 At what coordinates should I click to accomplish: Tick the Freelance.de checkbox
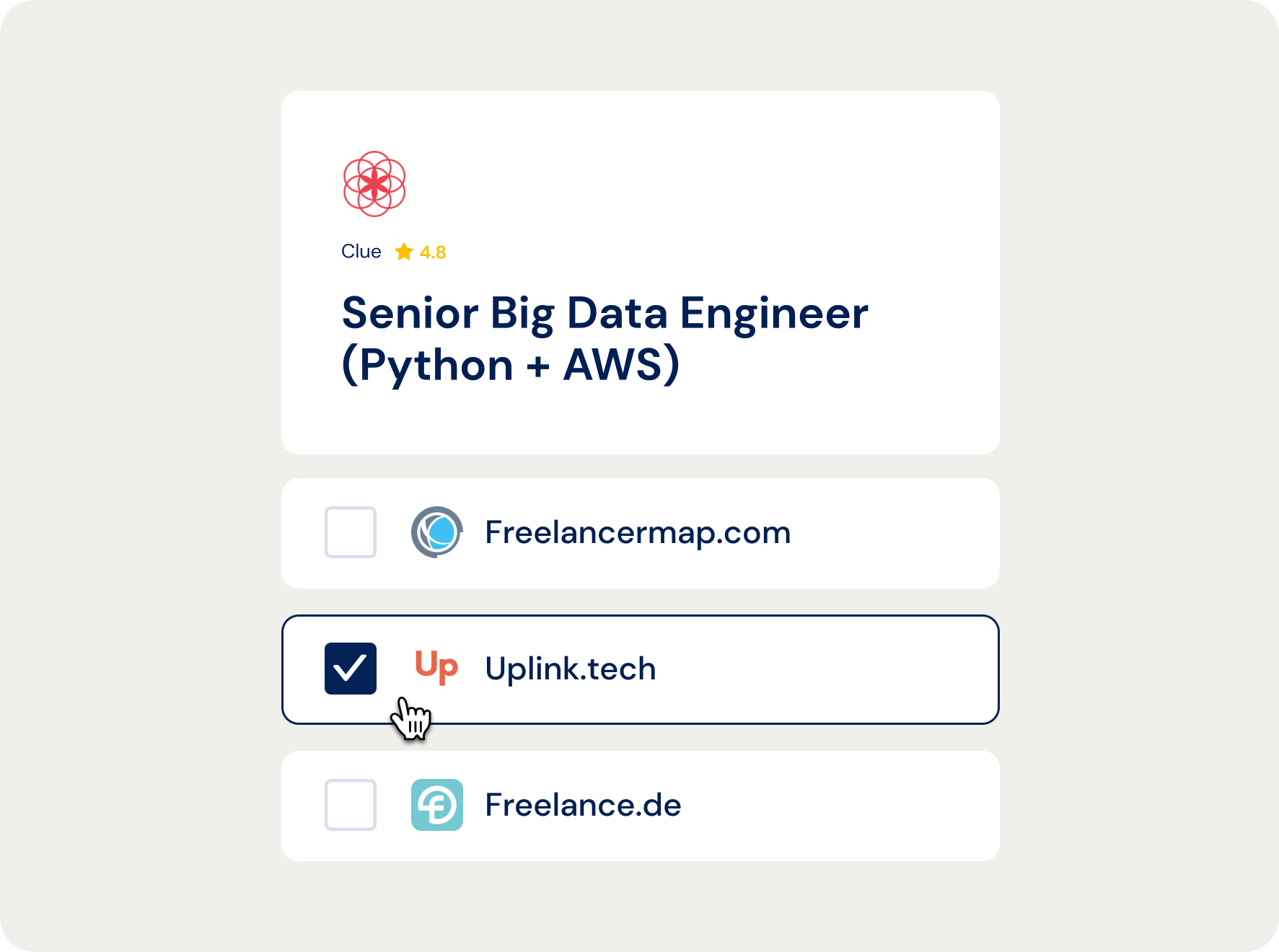pos(351,805)
